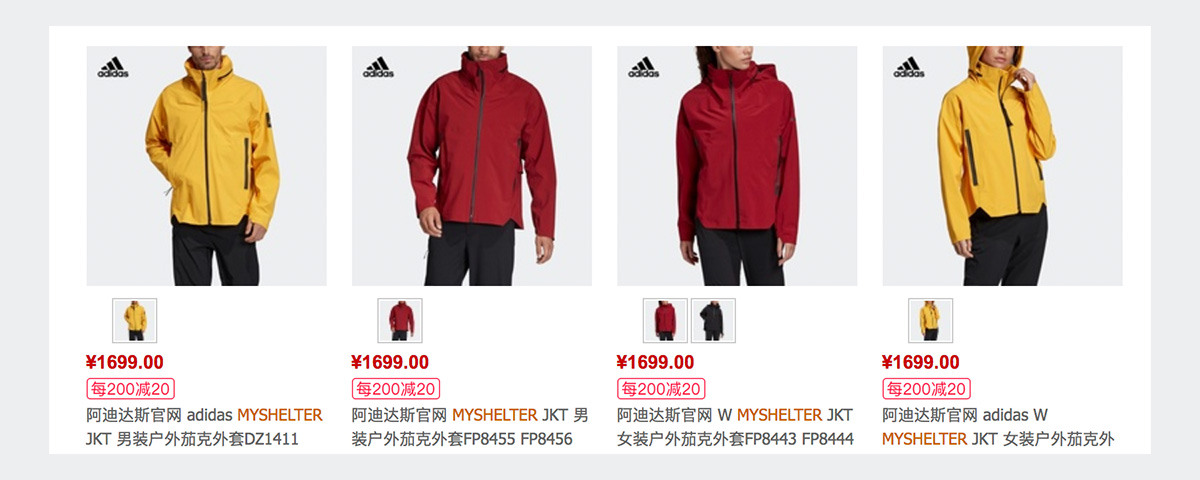The height and width of the screenshot is (480, 1200).
Task: Open product title with FP8443 FP8444
Action: [x=735, y=427]
